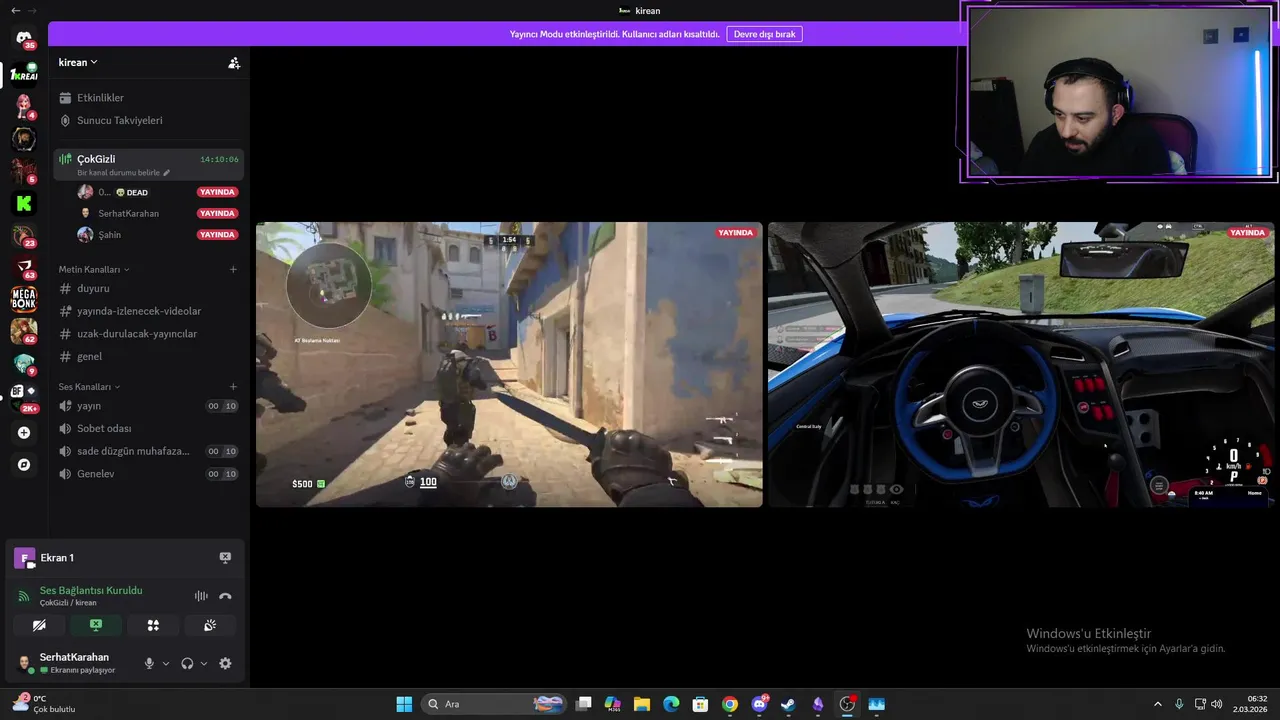Open the genel text channel
This screenshot has width=1280, height=720.
[x=148, y=356]
